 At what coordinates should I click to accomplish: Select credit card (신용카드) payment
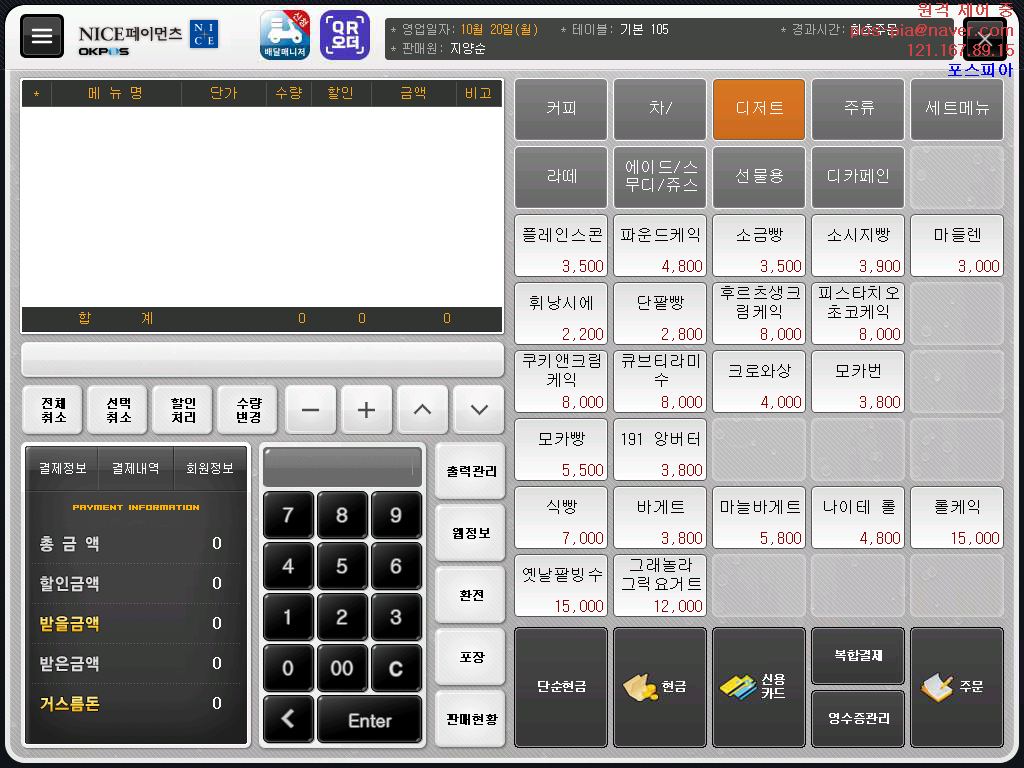coord(758,687)
